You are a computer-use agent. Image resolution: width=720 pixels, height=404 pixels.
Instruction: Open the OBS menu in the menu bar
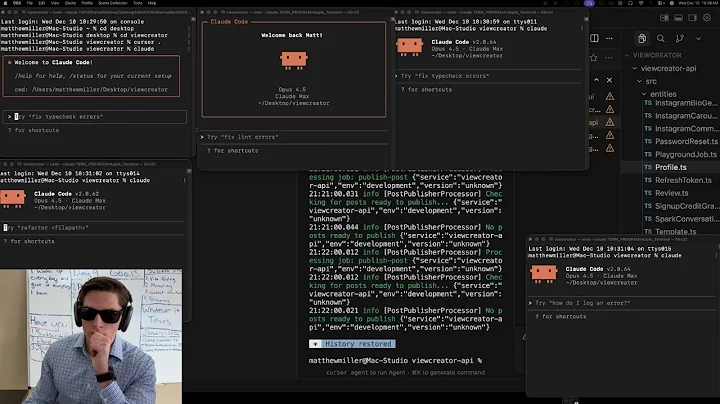(x=17, y=3)
